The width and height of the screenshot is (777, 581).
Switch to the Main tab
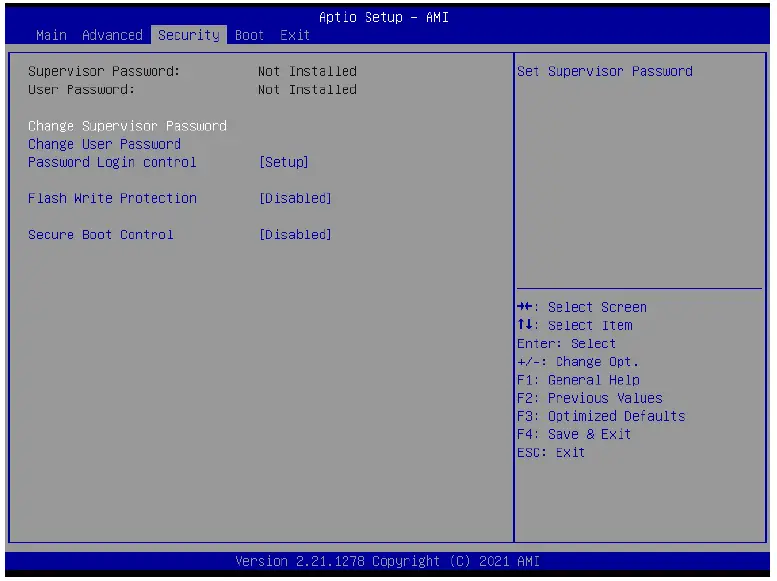coord(51,35)
